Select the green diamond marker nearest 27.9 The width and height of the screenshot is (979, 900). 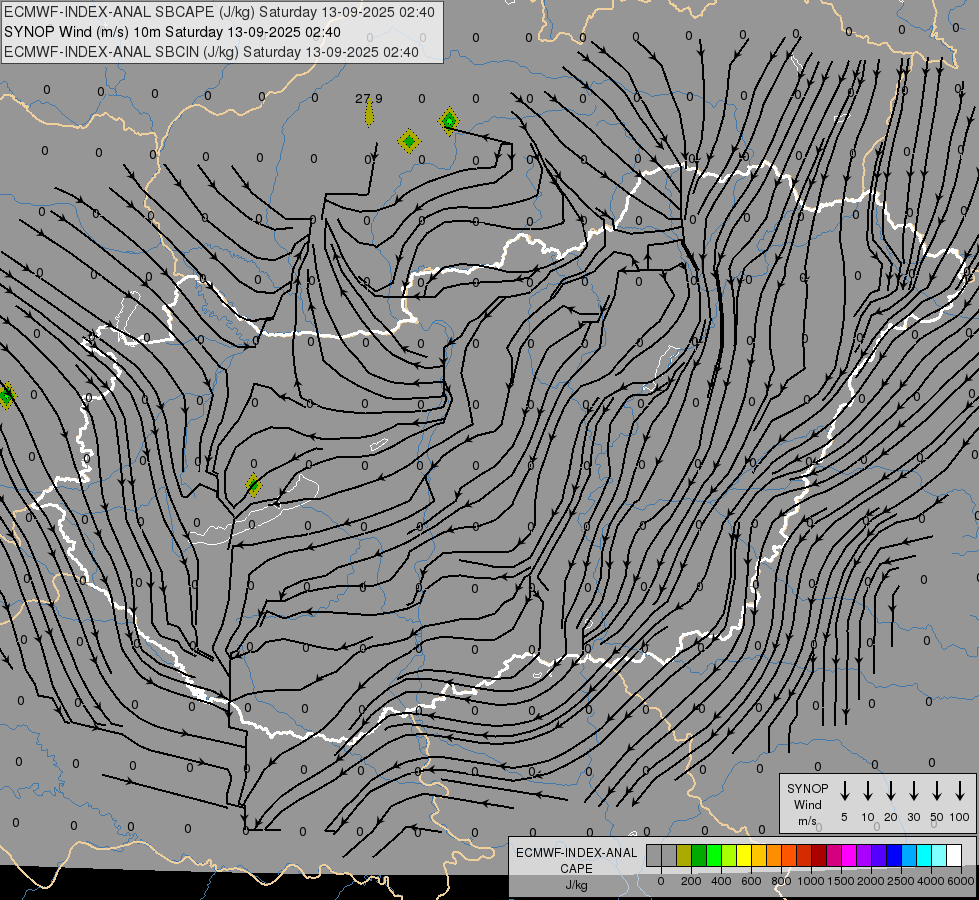(x=409, y=142)
